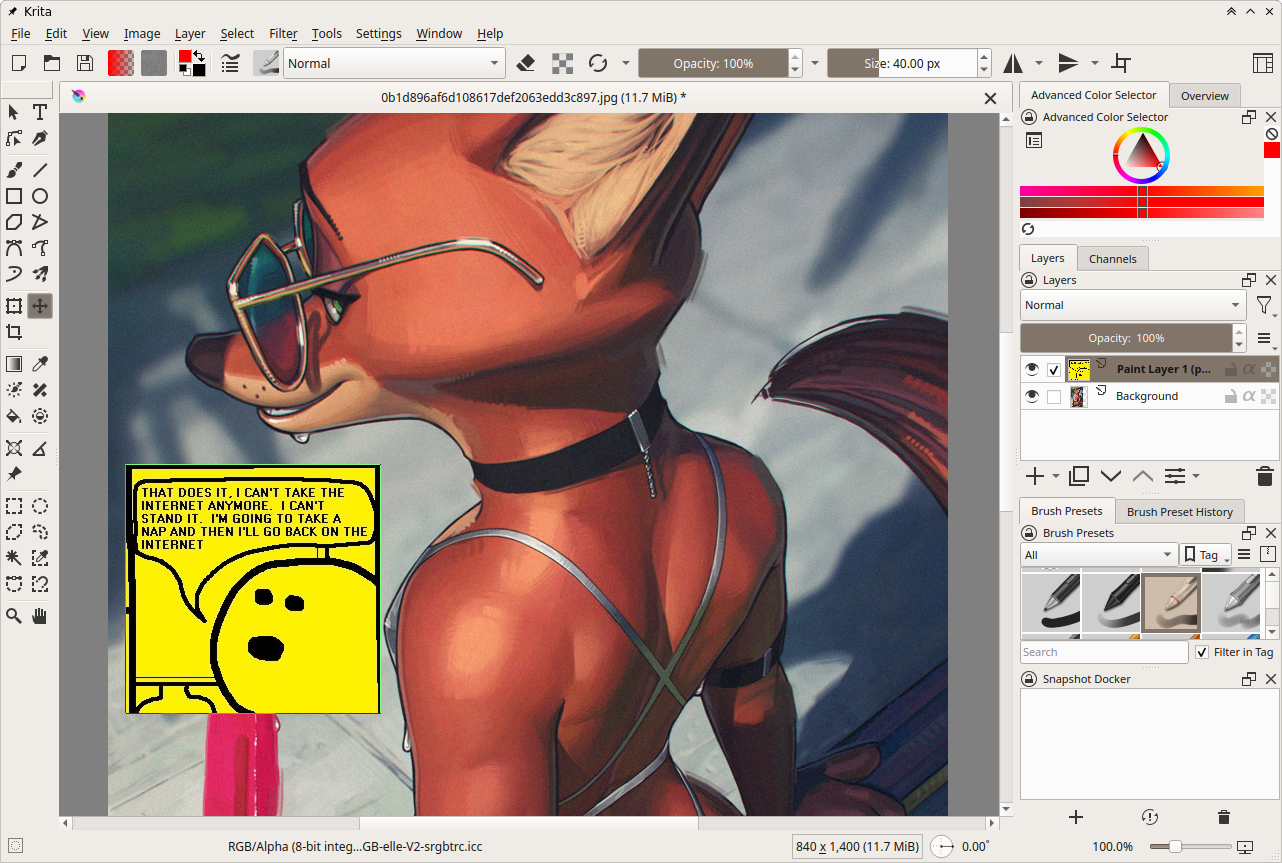
Task: Delete the selected layer with trash button
Action: tap(1264, 476)
